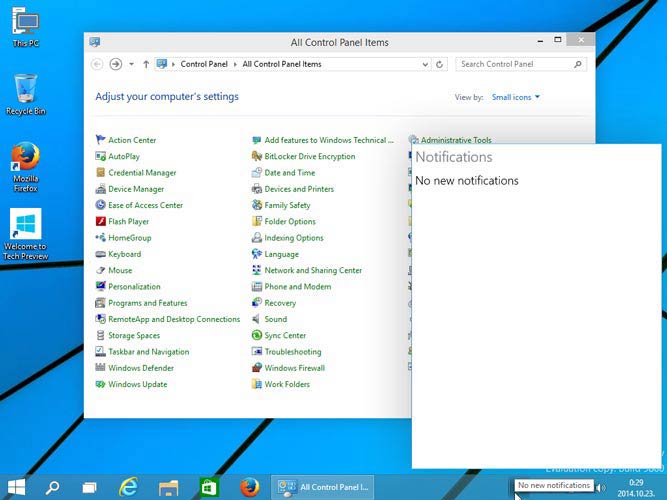Select This PC desktop icon
Image resolution: width=667 pixels, height=500 pixels.
click(26, 26)
